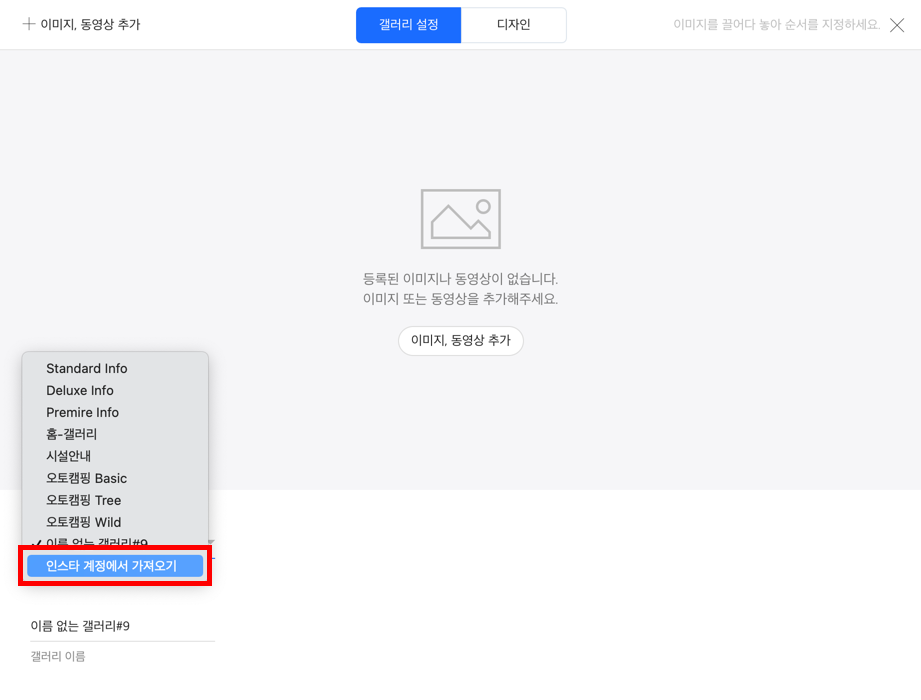Choose 오토캠핑 Tree in the dropdown
Viewport: 921px width, 700px height.
tap(115, 500)
